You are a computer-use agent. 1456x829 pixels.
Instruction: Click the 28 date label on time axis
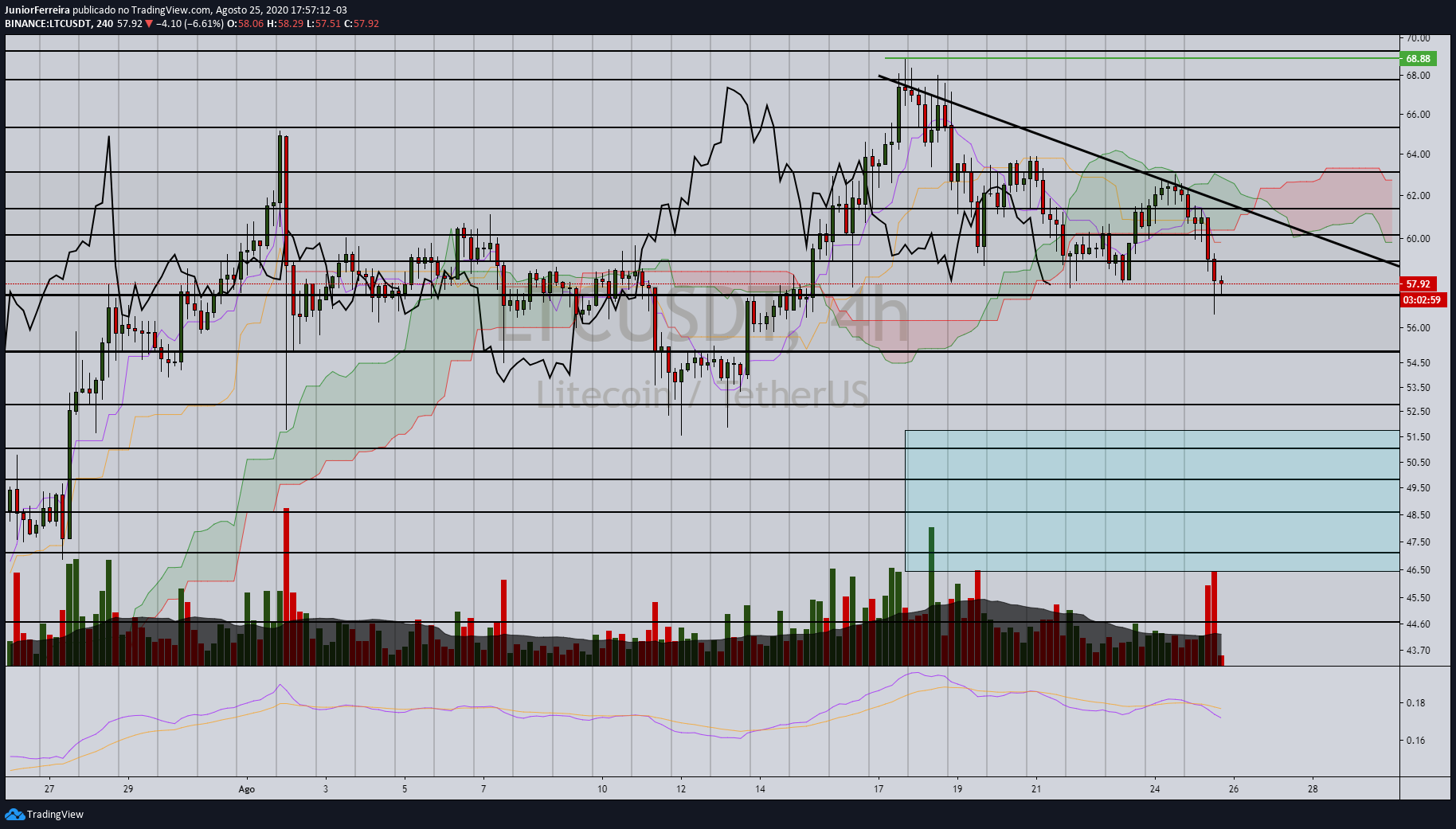point(1313,789)
